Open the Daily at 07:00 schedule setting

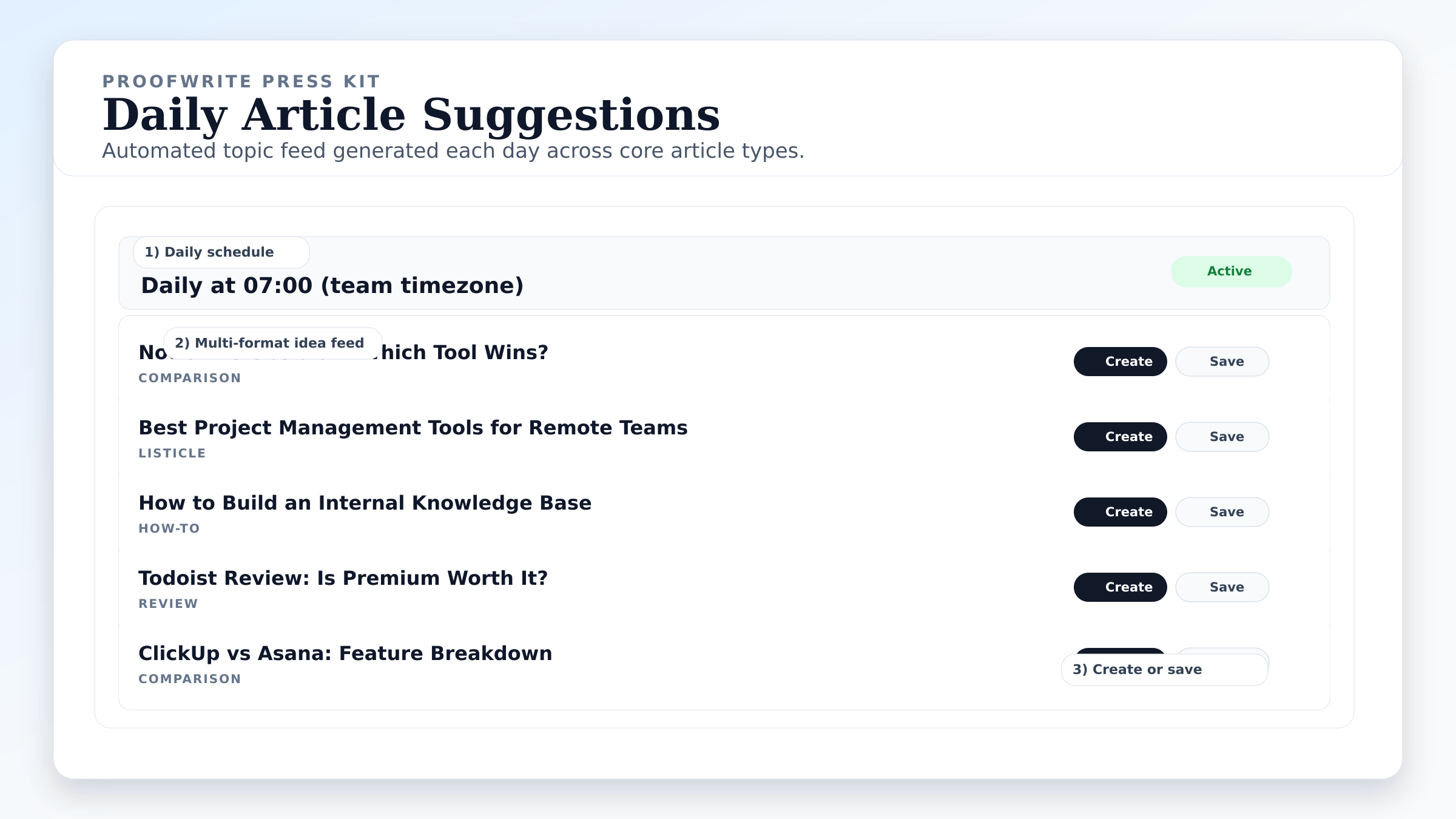(x=332, y=285)
